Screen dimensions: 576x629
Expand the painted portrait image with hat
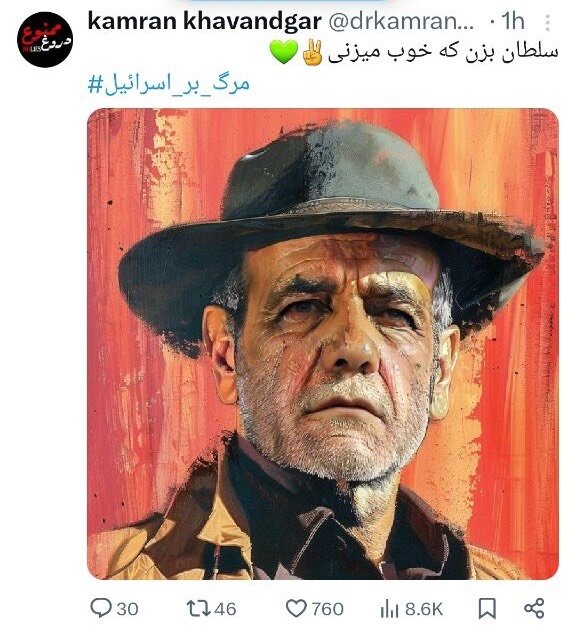click(x=323, y=344)
